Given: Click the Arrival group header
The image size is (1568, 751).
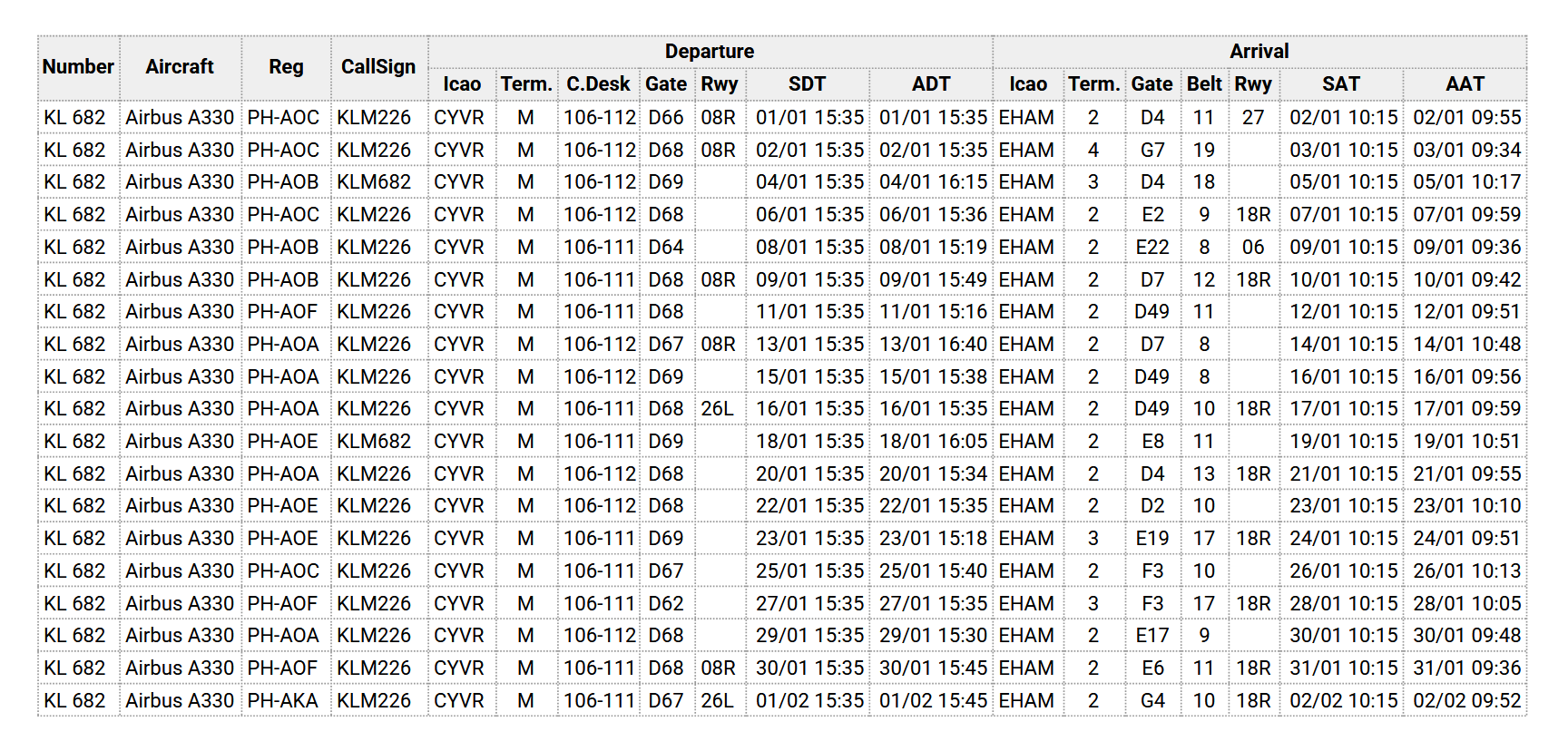Looking at the screenshot, I should tap(1259, 52).
